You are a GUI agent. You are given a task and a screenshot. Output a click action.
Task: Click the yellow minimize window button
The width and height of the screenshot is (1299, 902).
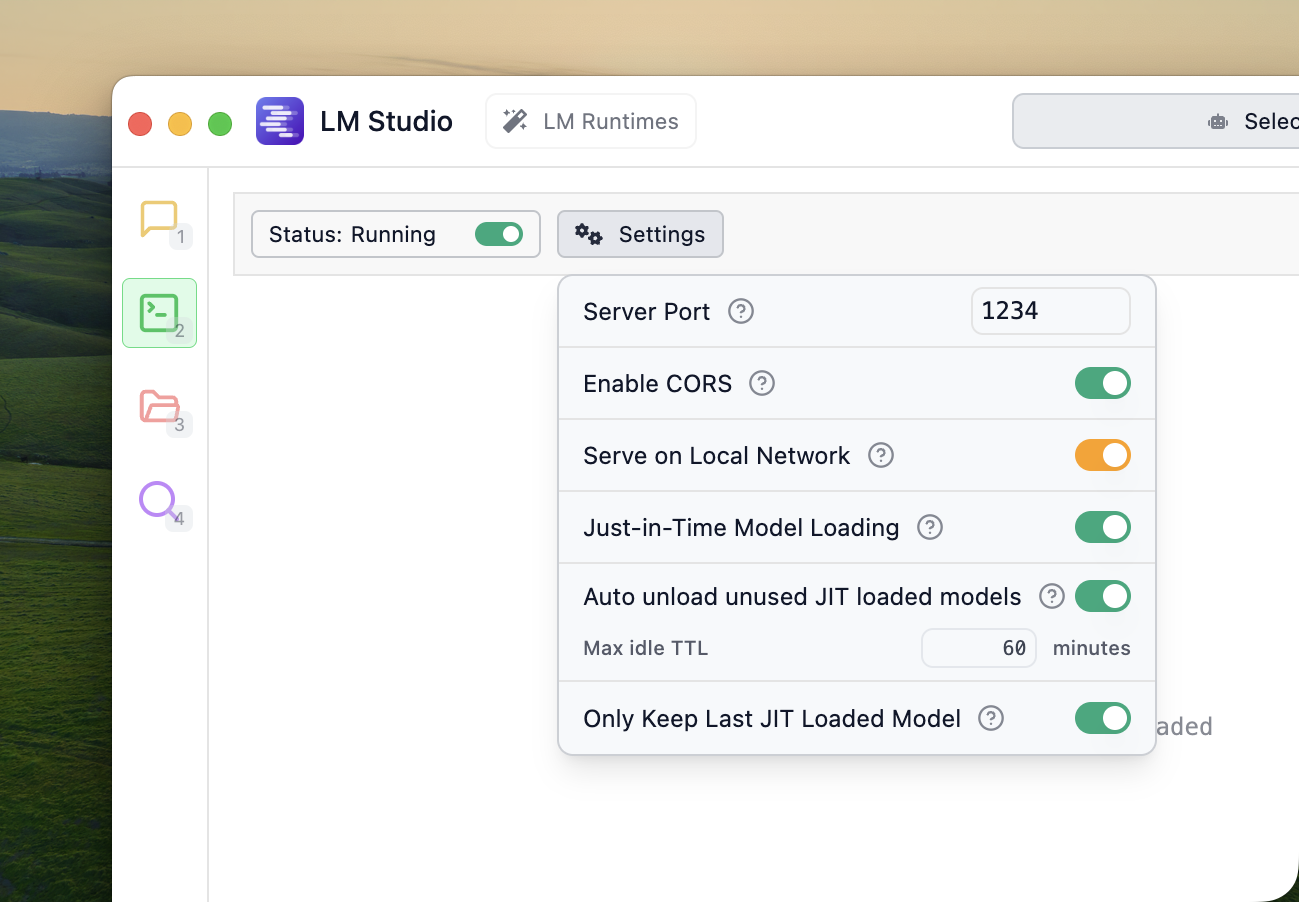pyautogui.click(x=180, y=124)
